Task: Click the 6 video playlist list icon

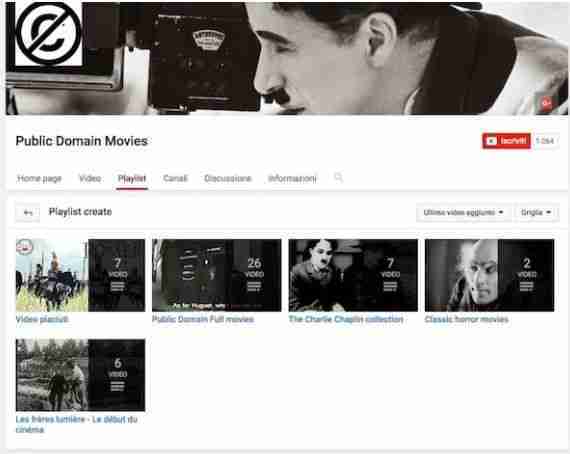Action: pos(117,386)
